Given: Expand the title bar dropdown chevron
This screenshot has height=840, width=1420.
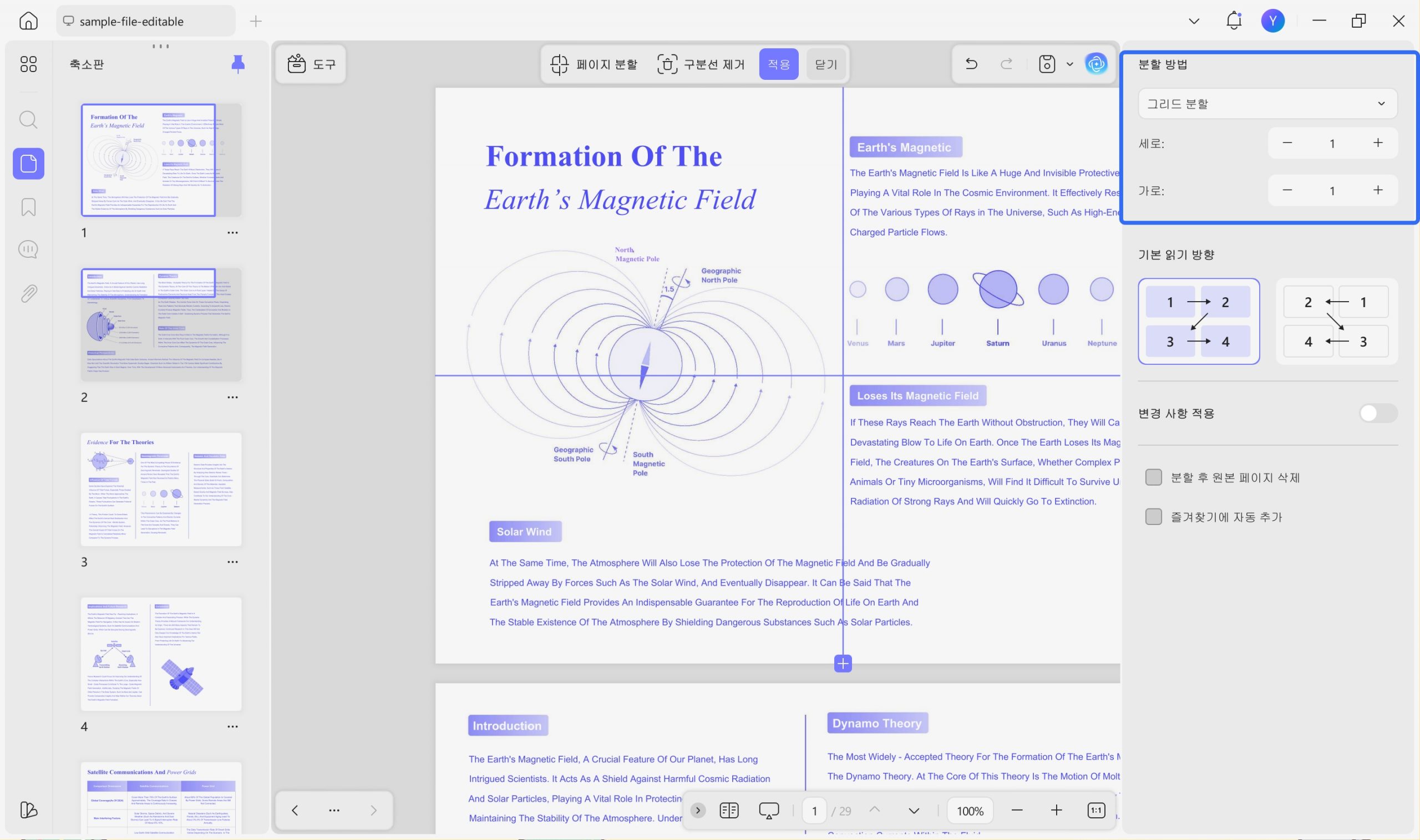Looking at the screenshot, I should pyautogui.click(x=1194, y=22).
